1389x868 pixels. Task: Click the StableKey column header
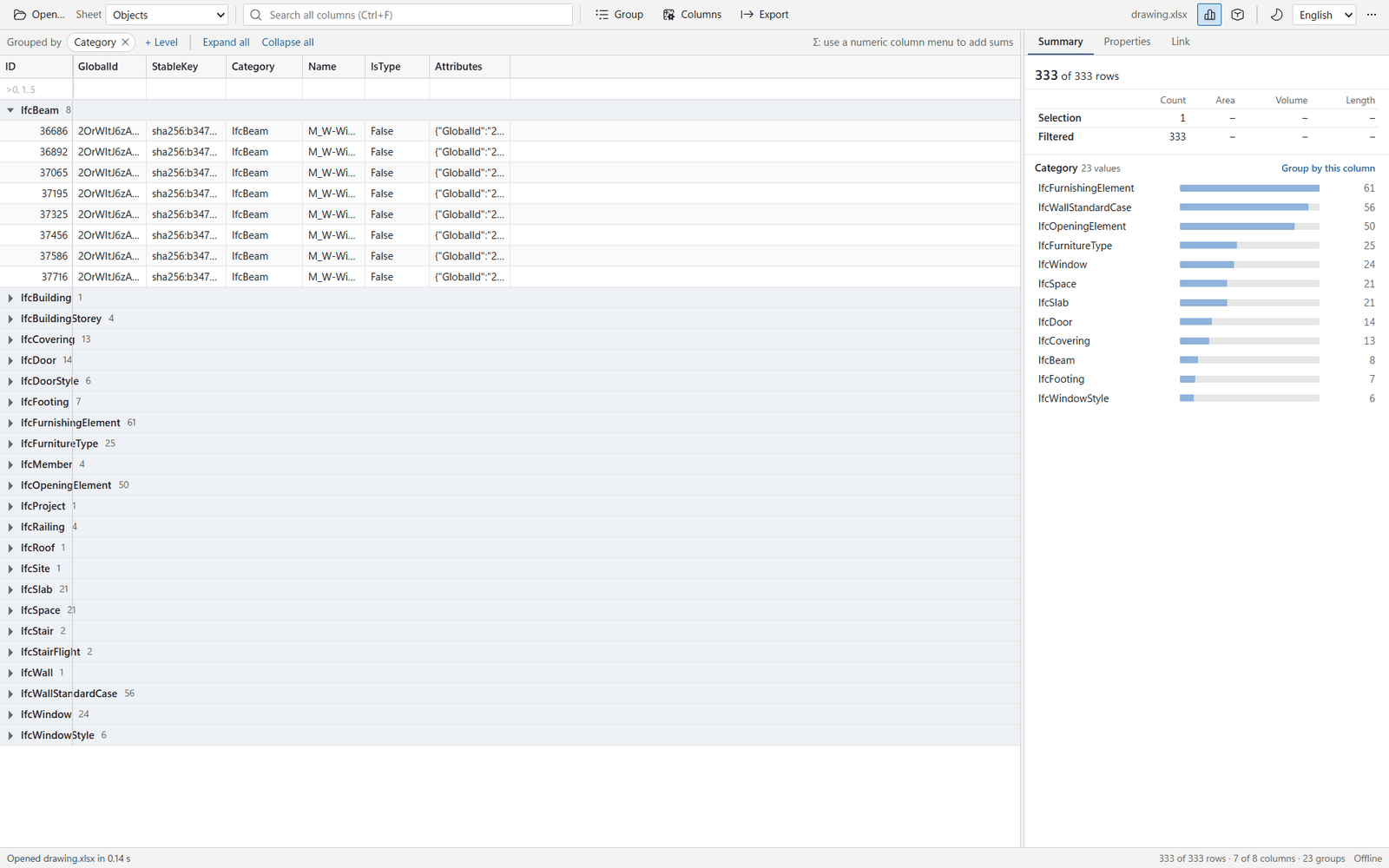point(186,67)
